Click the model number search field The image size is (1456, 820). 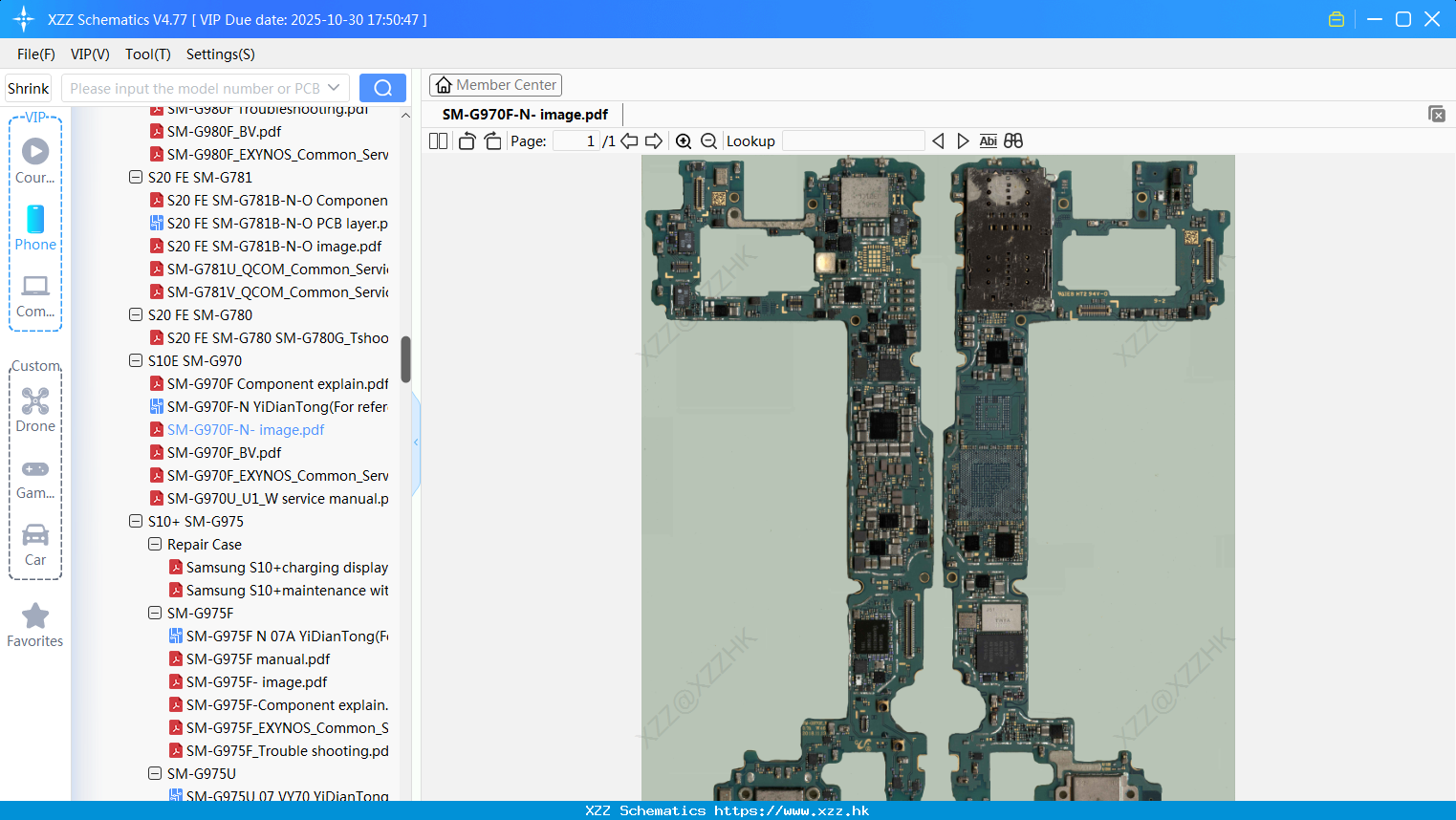[x=194, y=88]
